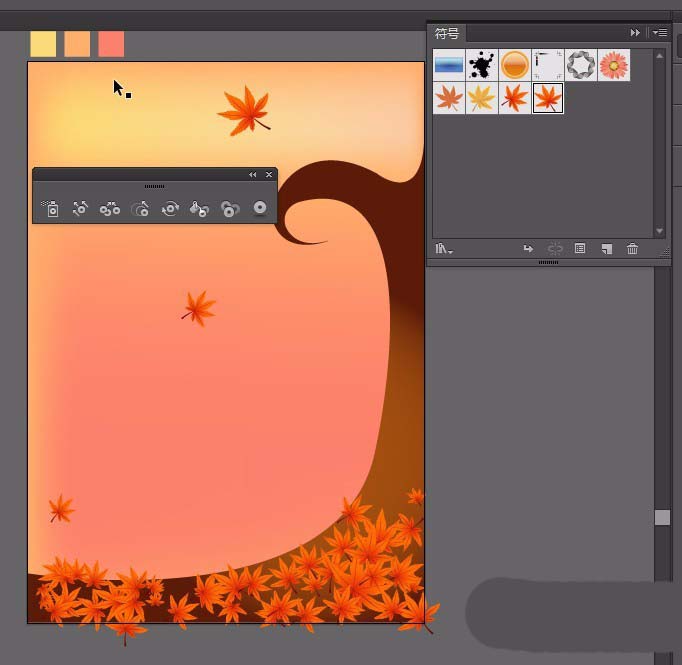Image resolution: width=682 pixels, height=665 pixels.
Task: Select the Symbol Stainer tool
Action: 199,208
